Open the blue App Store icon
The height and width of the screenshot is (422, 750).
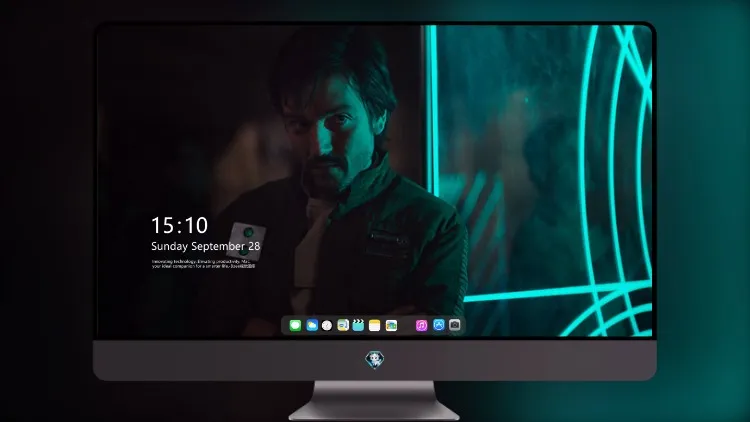pos(439,325)
